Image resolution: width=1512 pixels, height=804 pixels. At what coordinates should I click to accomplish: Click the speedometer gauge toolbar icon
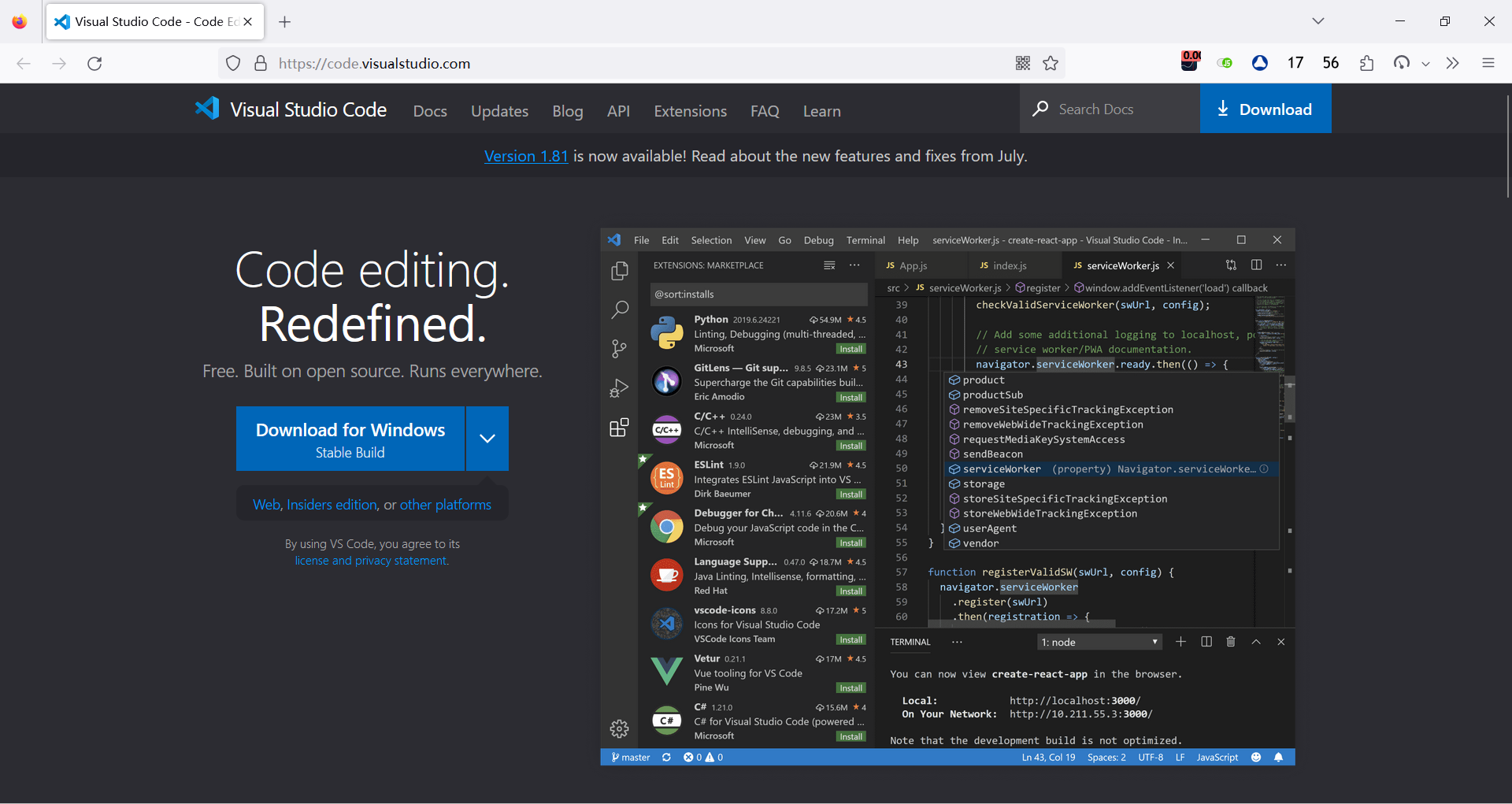point(1402,63)
